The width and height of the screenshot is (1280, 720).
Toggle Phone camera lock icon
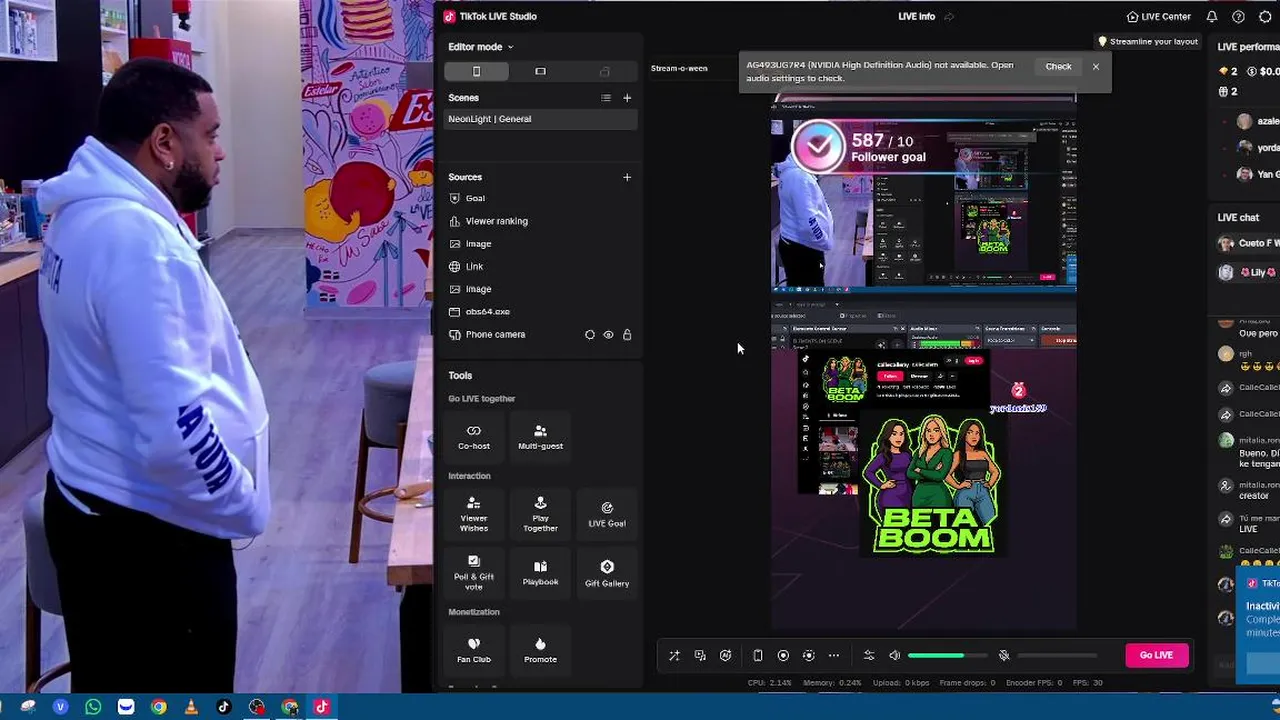[x=627, y=335]
